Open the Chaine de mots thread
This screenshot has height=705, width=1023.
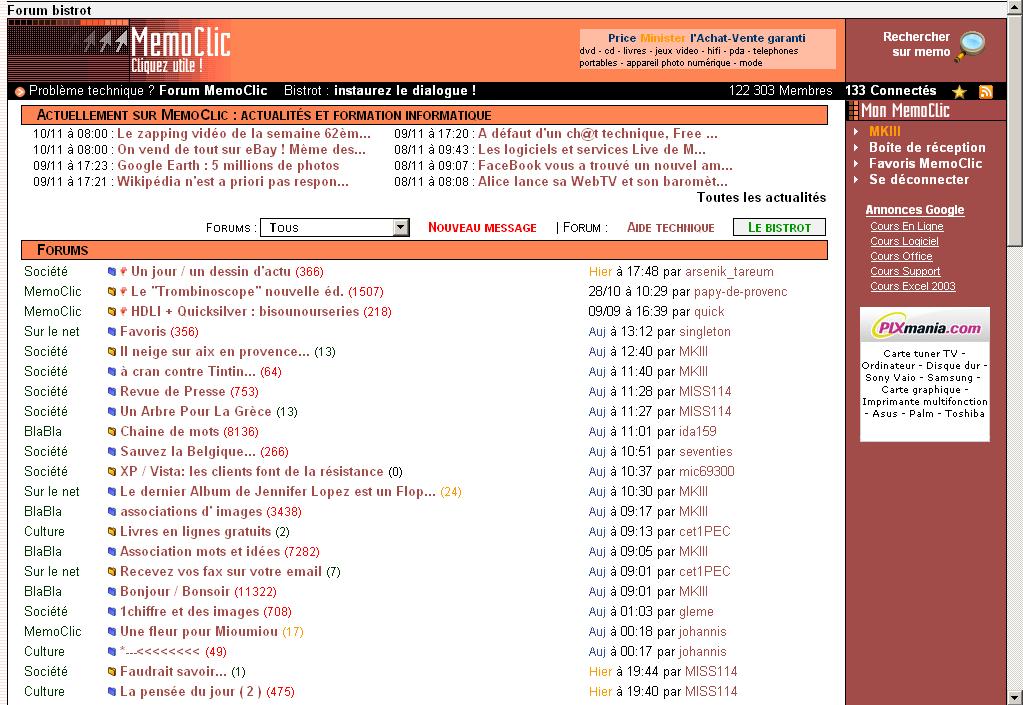tap(170, 432)
